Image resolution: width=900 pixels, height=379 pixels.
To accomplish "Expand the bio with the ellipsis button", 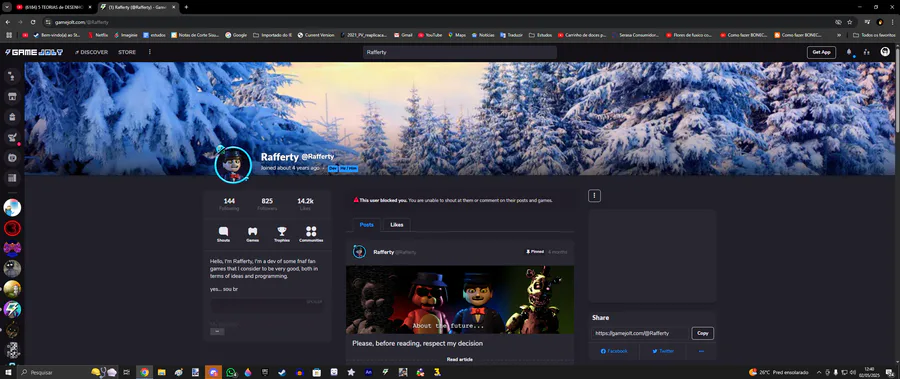I will tap(217, 331).
